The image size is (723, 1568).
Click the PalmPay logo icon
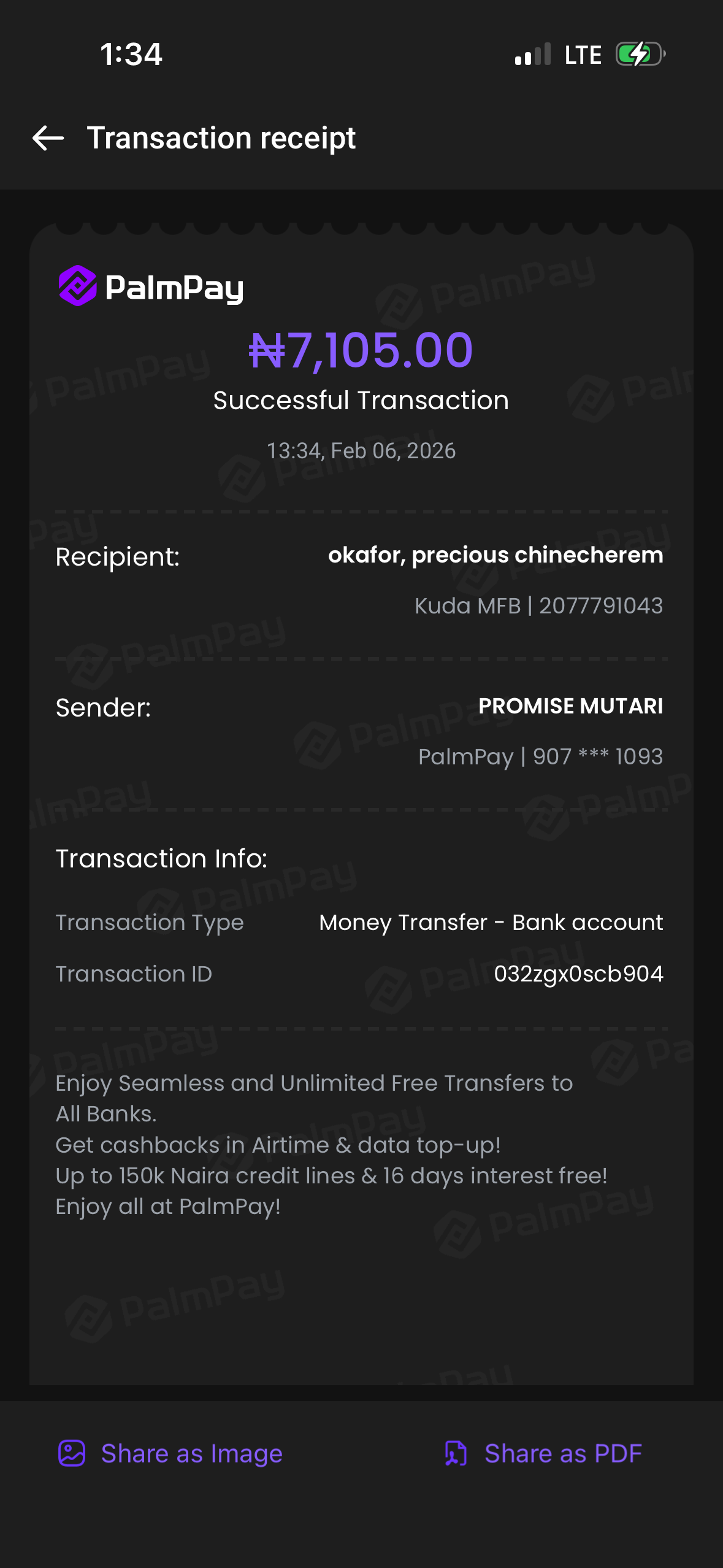tap(78, 286)
